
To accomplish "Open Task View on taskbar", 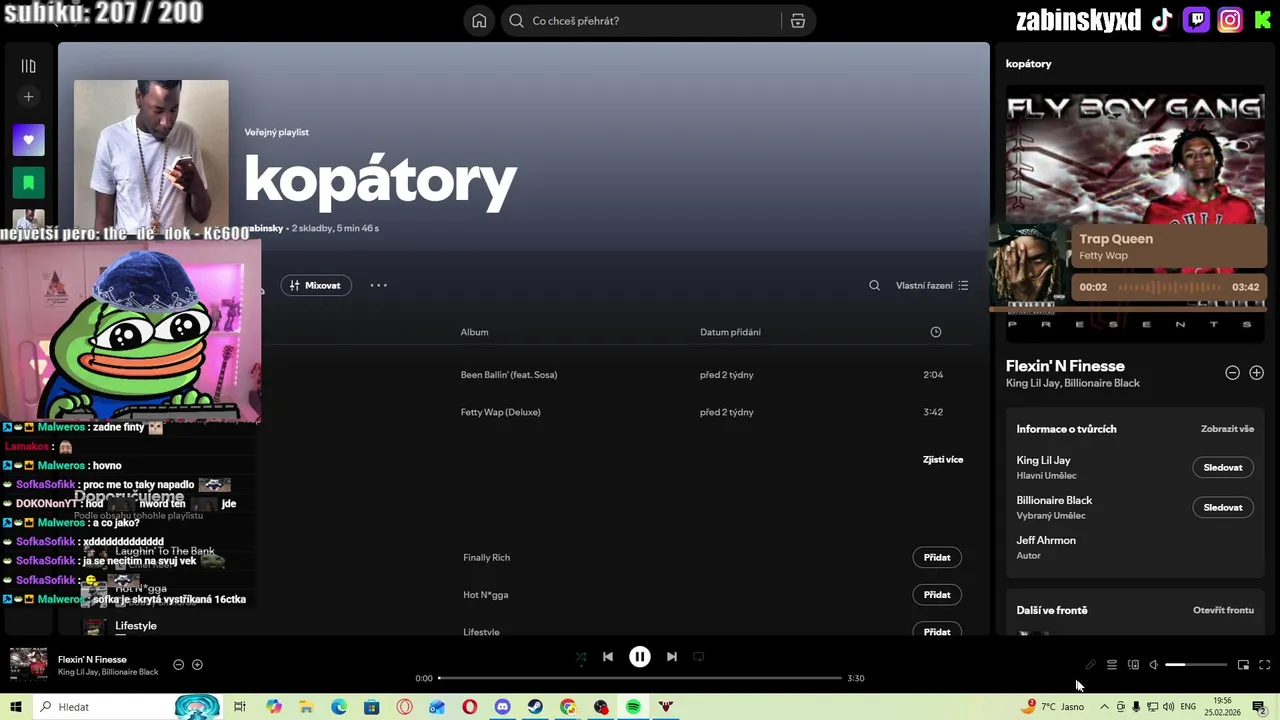I will (x=240, y=707).
